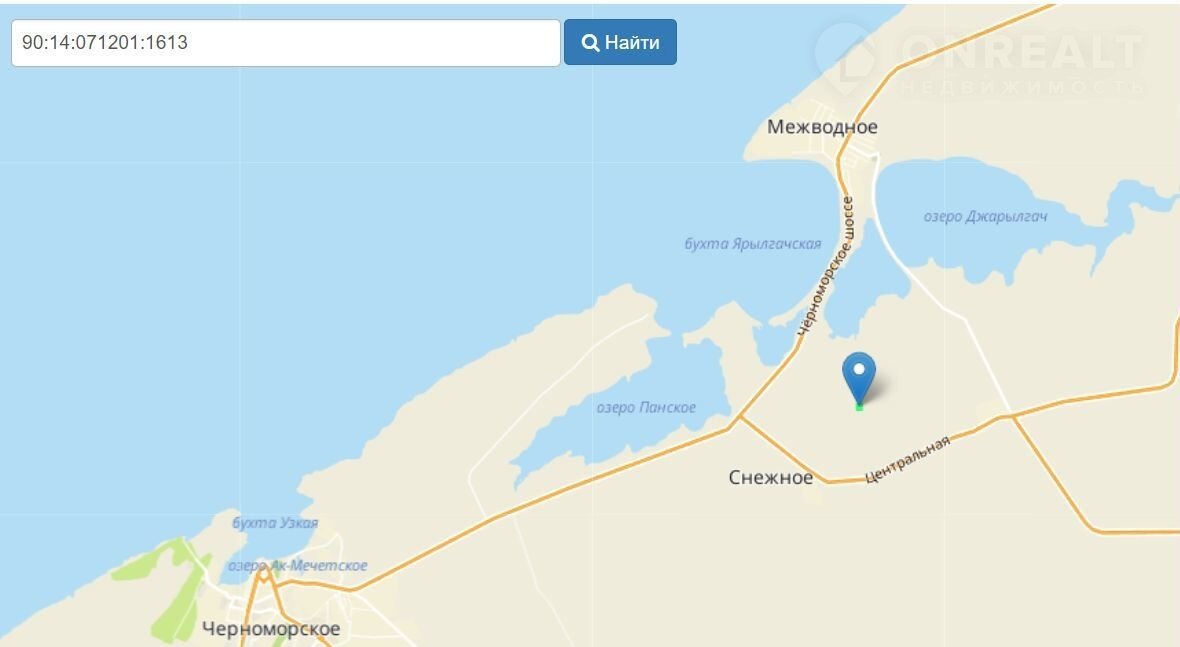This screenshot has height=647, width=1180.
Task: Click the Найти search button
Action: 620,42
